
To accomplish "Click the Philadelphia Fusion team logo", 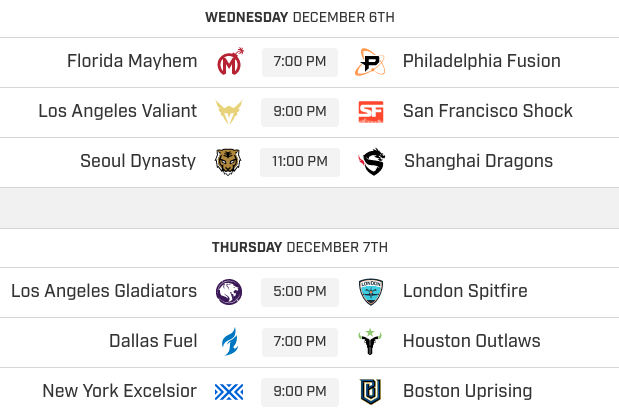I will [370, 62].
